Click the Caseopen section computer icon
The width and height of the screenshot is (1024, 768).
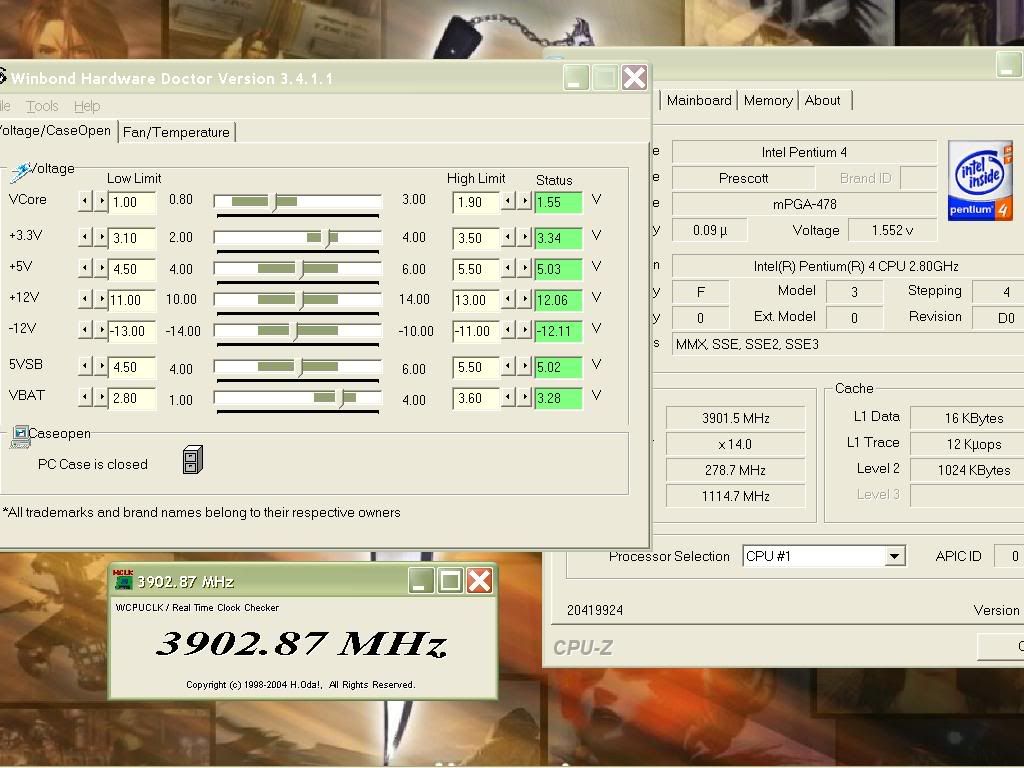click(x=19, y=435)
